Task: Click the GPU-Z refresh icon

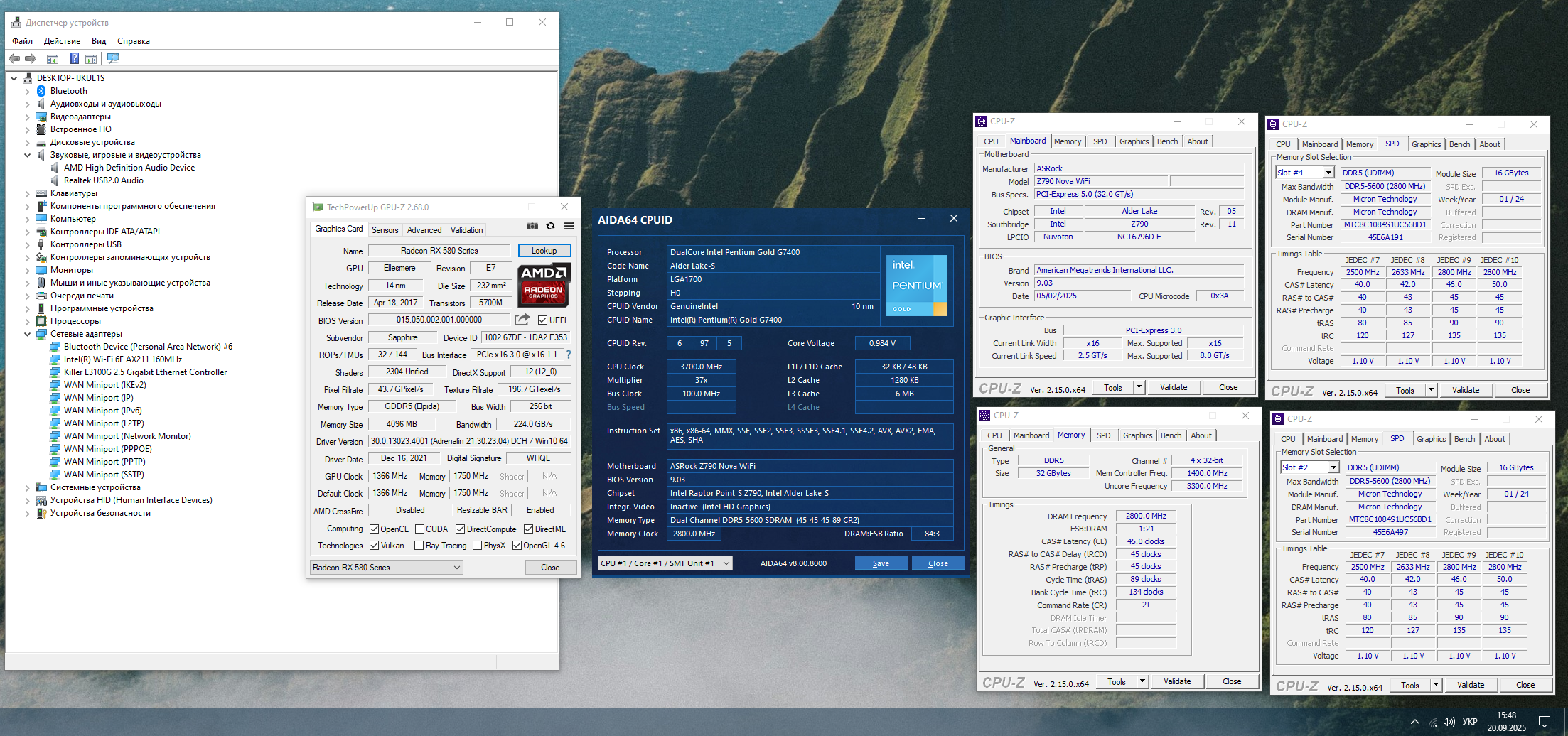Action: point(550,227)
